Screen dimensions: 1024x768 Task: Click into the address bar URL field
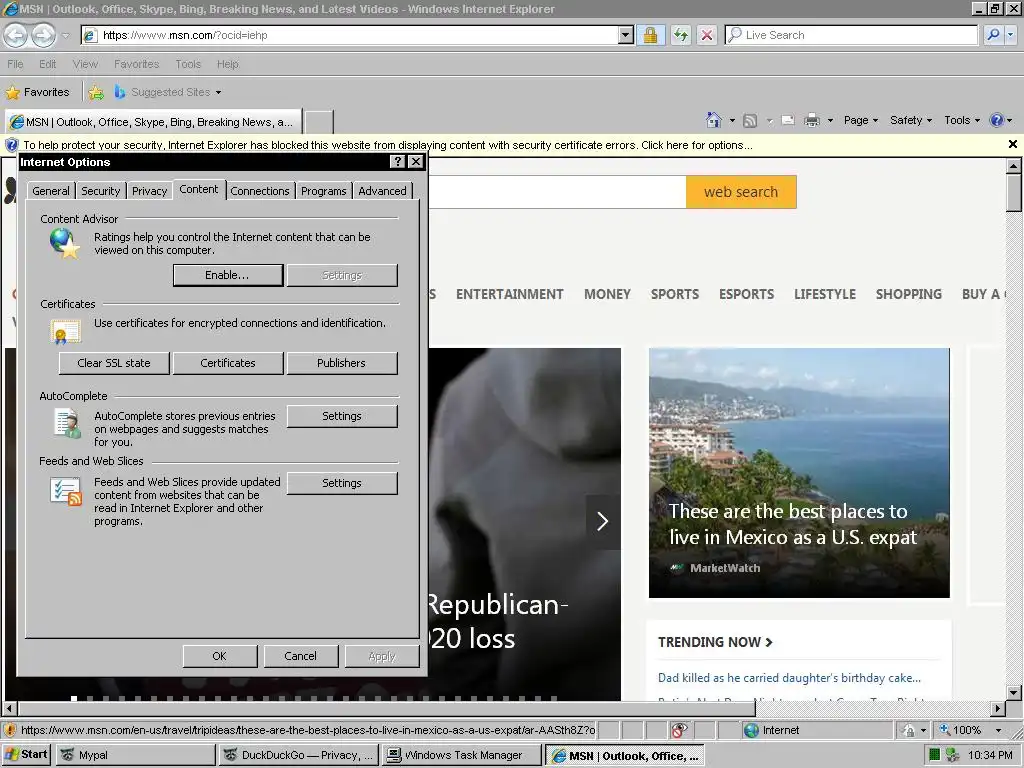coord(359,35)
